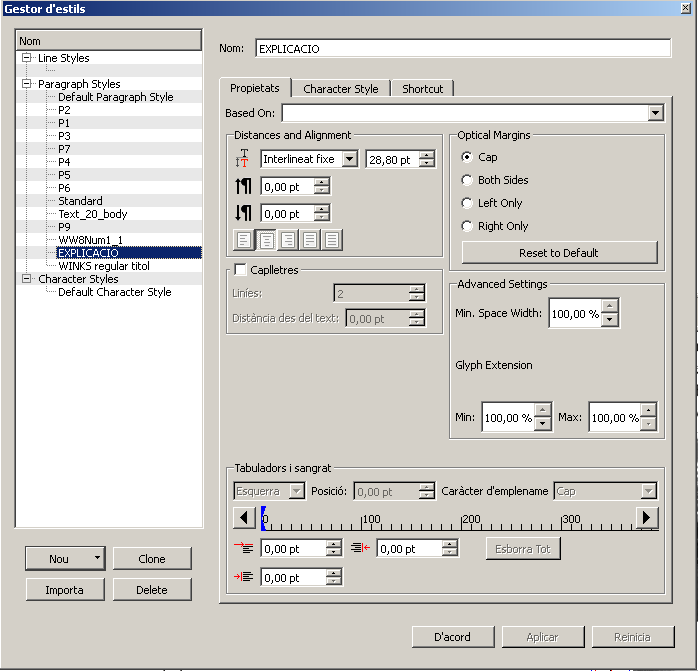Select Right Only optical margins

coord(467,226)
